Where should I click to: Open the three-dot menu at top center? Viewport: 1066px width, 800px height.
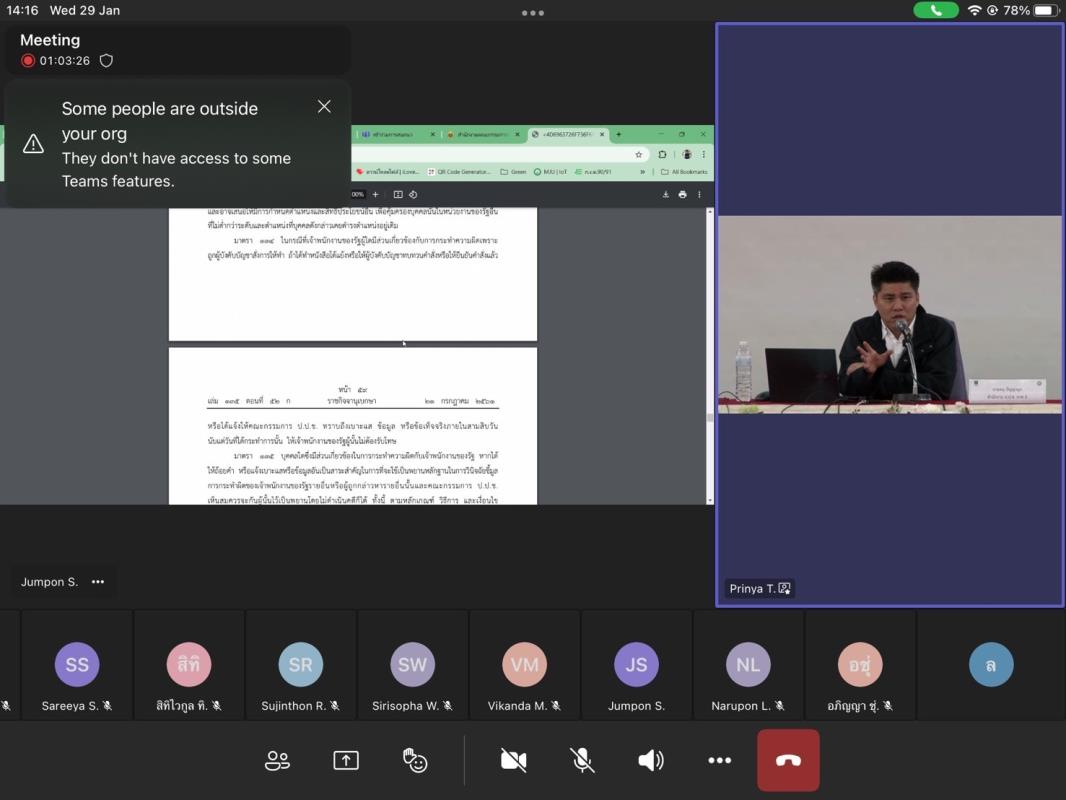pyautogui.click(x=532, y=13)
